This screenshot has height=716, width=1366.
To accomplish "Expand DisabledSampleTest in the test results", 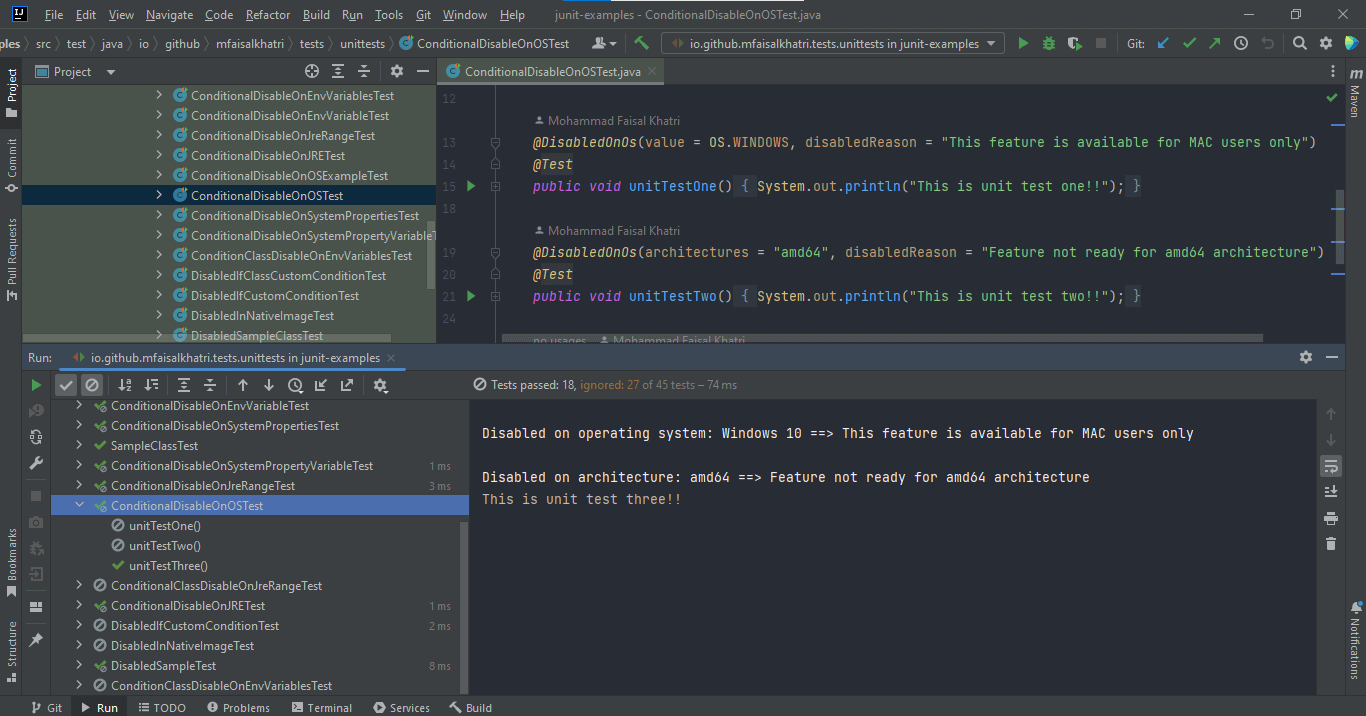I will point(80,666).
